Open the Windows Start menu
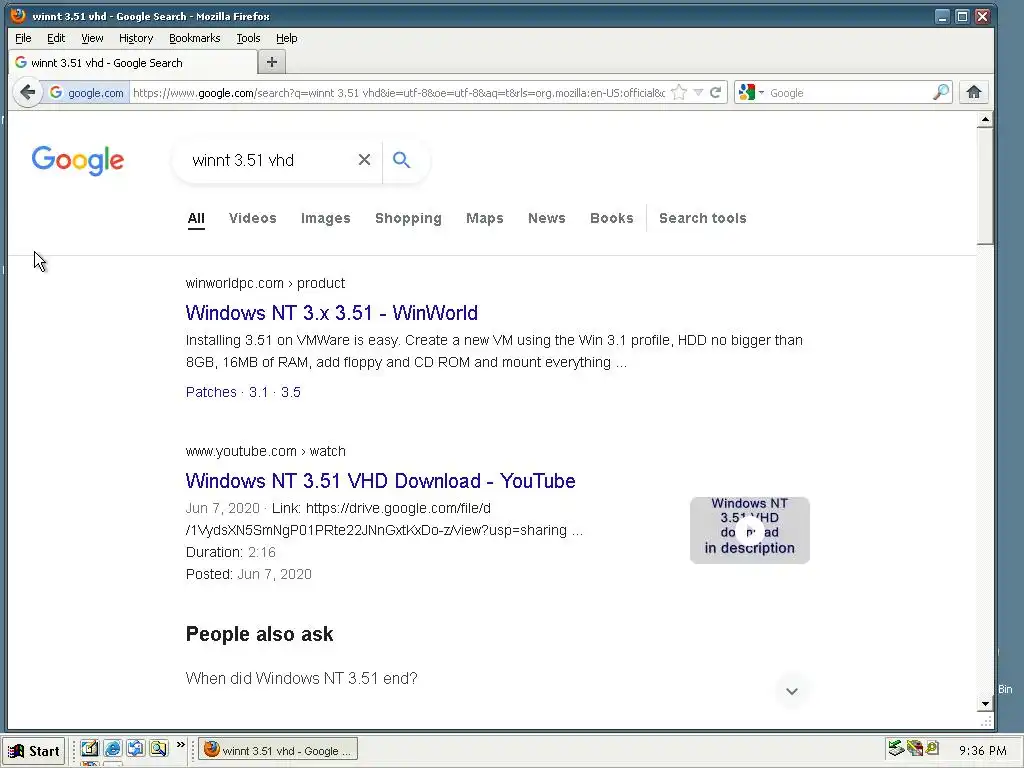The image size is (1024, 768). tap(35, 750)
